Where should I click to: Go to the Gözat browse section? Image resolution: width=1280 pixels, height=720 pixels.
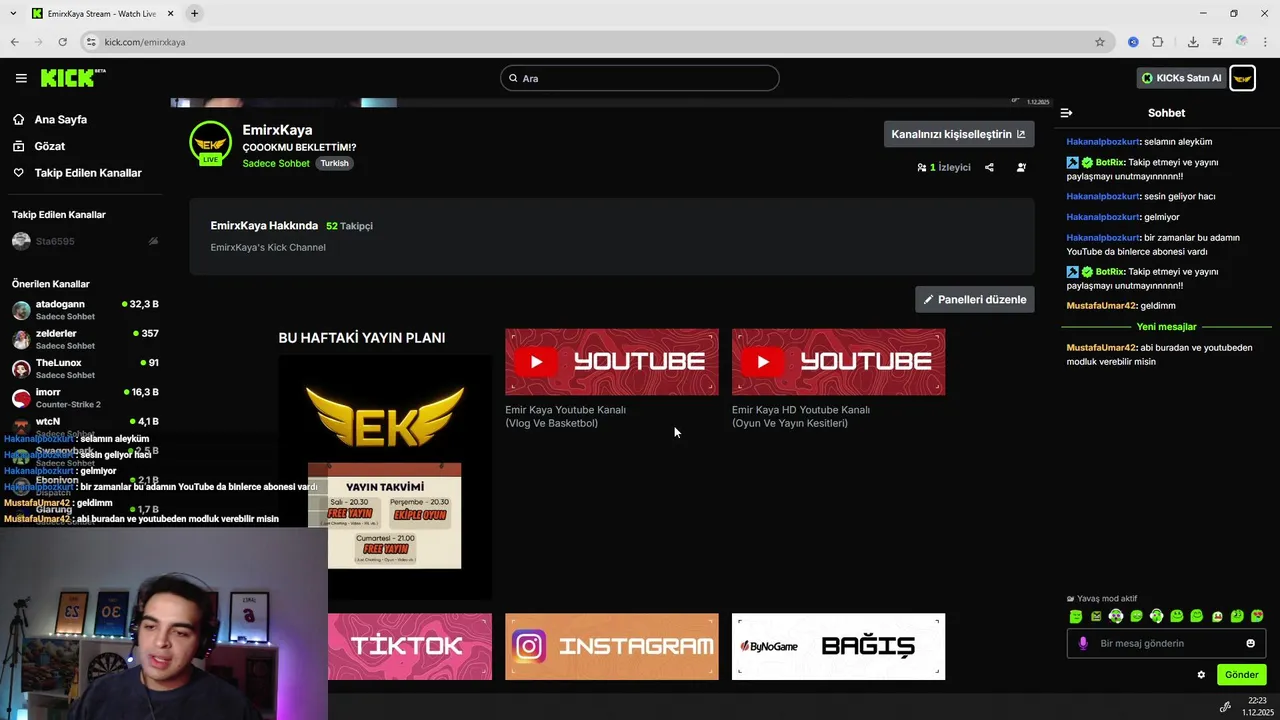tap(49, 146)
